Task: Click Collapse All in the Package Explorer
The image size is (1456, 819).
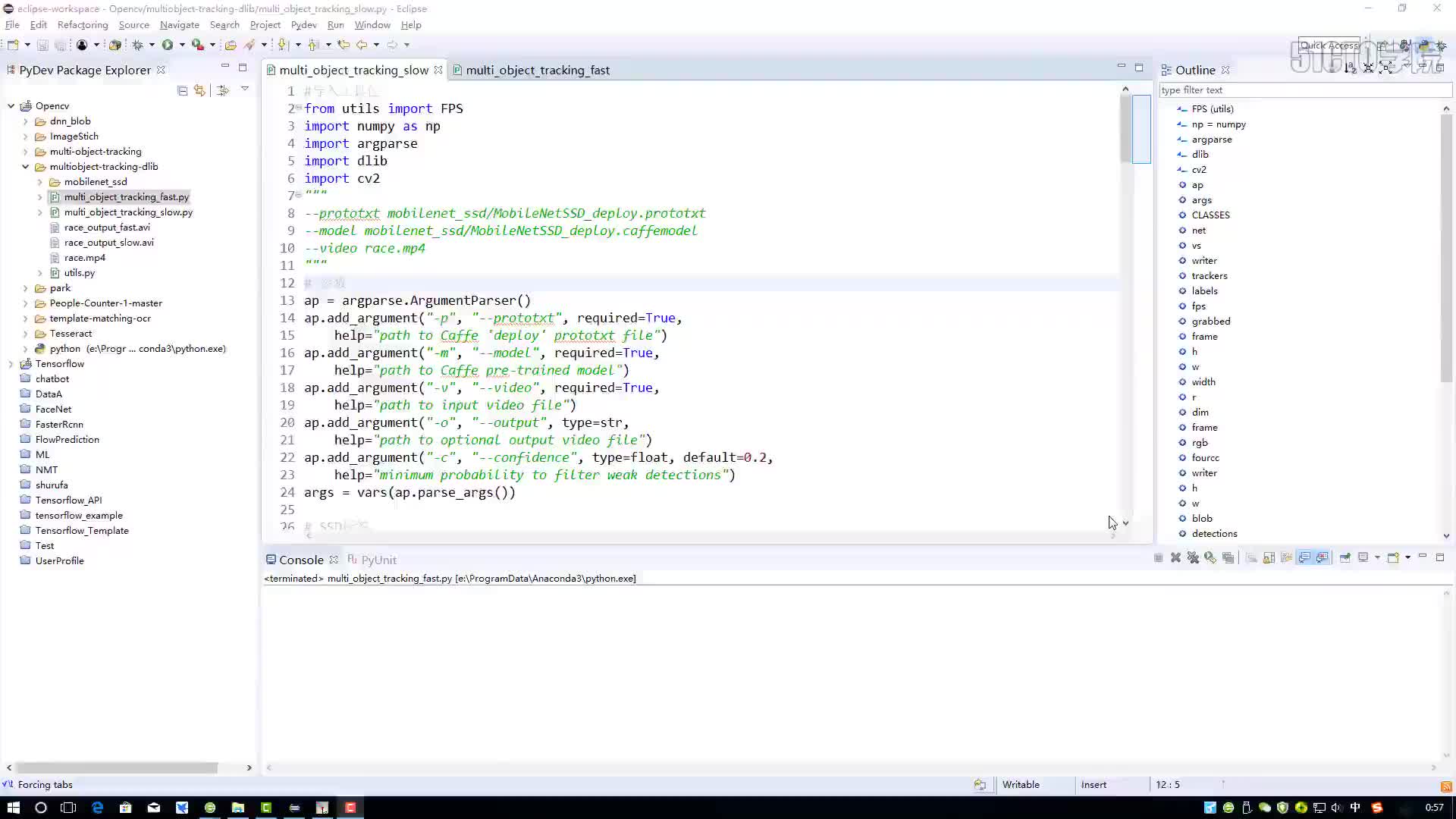Action: pyautogui.click(x=182, y=90)
